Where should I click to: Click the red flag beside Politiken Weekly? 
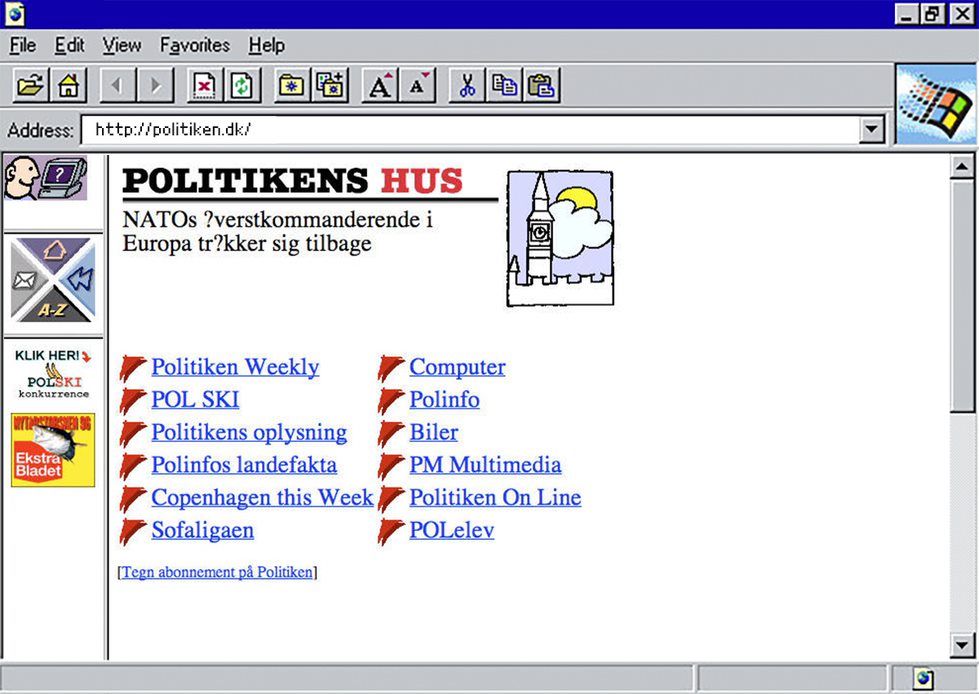point(132,368)
